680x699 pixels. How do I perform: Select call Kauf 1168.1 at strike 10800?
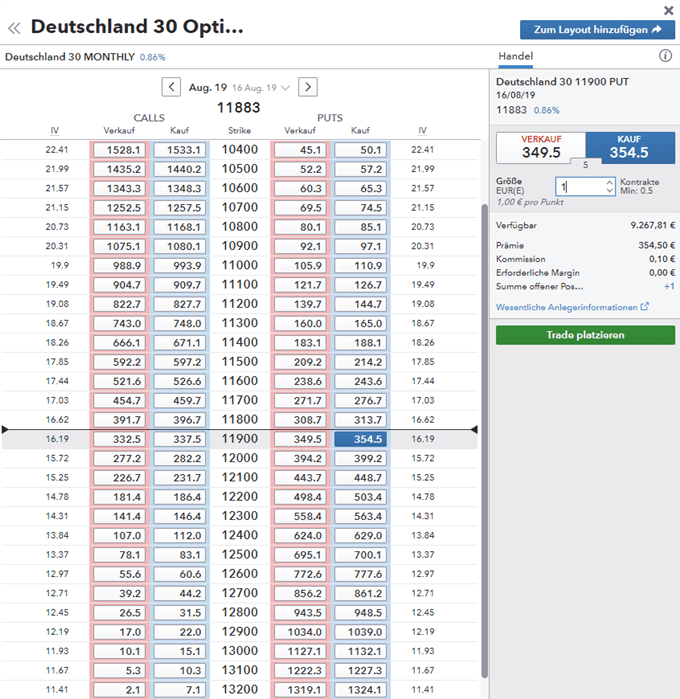180,227
